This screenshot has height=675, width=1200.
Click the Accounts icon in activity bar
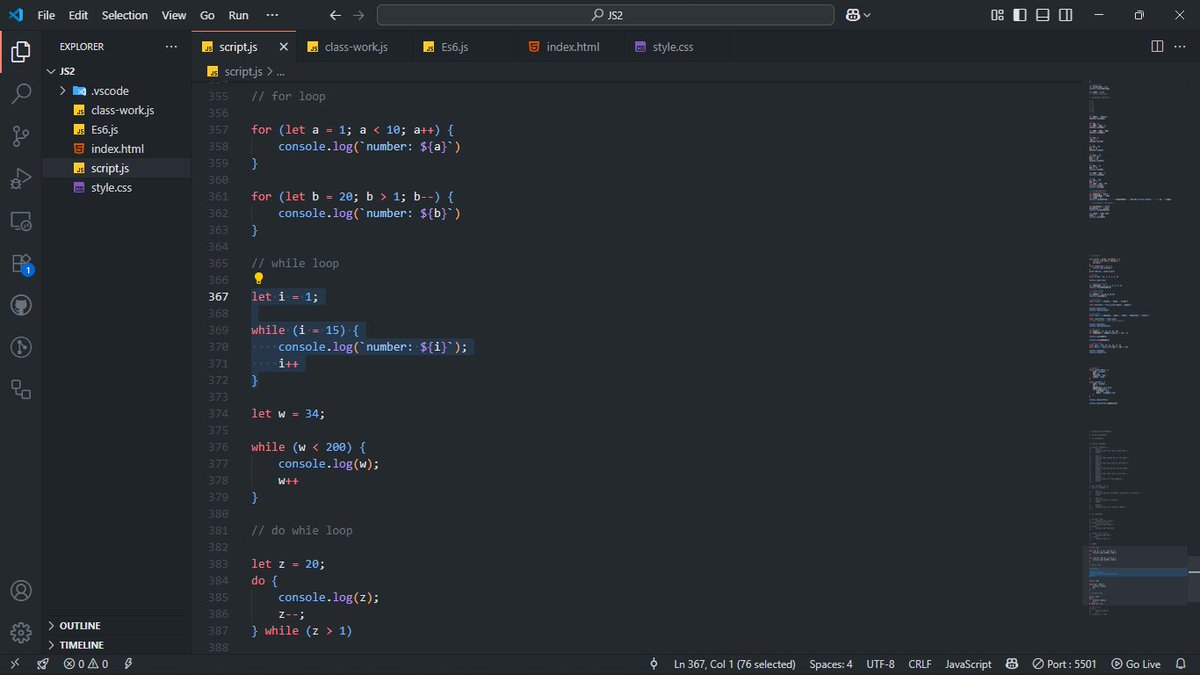20,591
